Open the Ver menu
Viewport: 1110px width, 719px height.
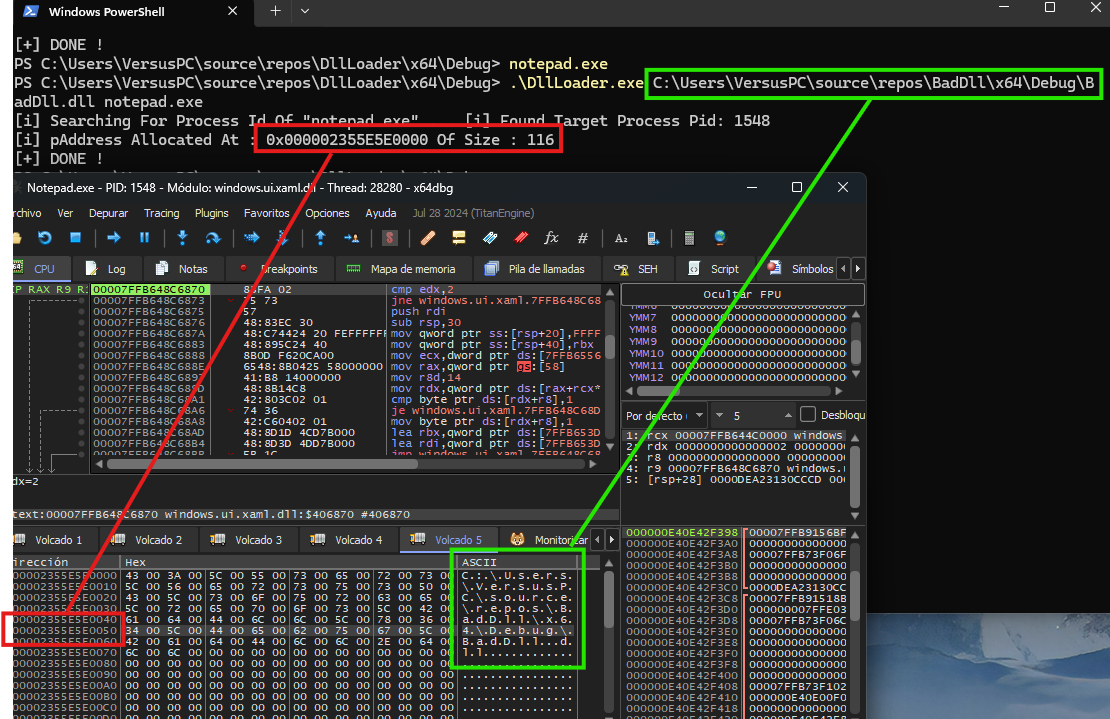point(65,213)
